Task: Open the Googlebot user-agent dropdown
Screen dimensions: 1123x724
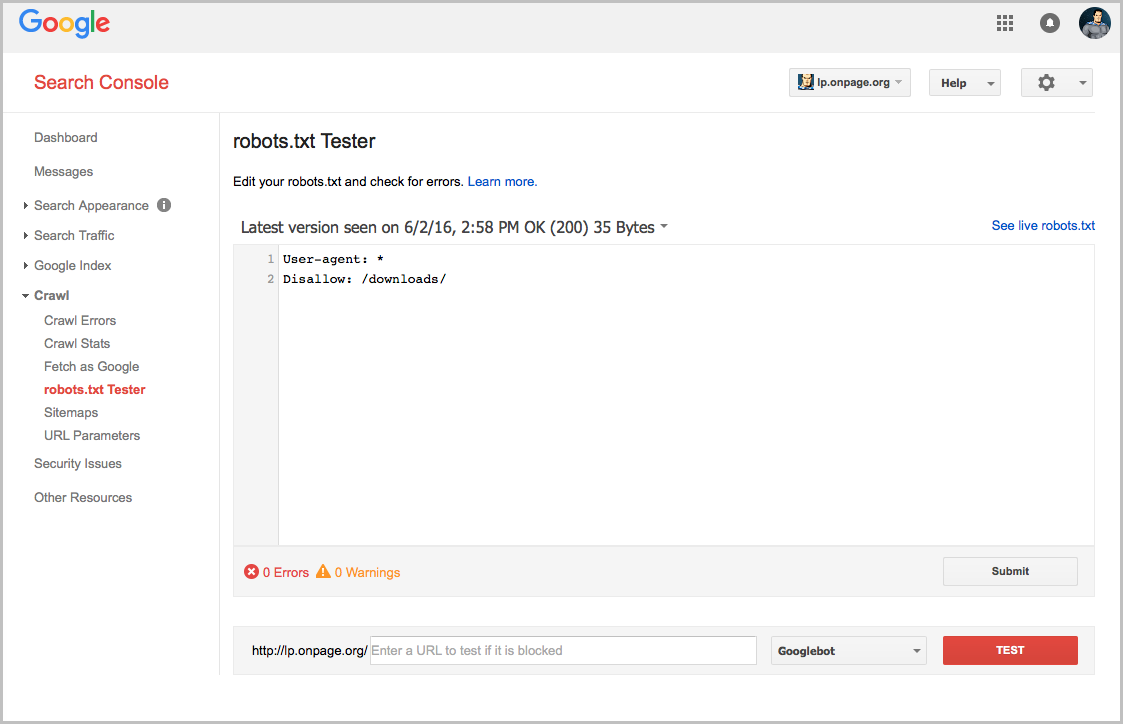Action: click(848, 651)
